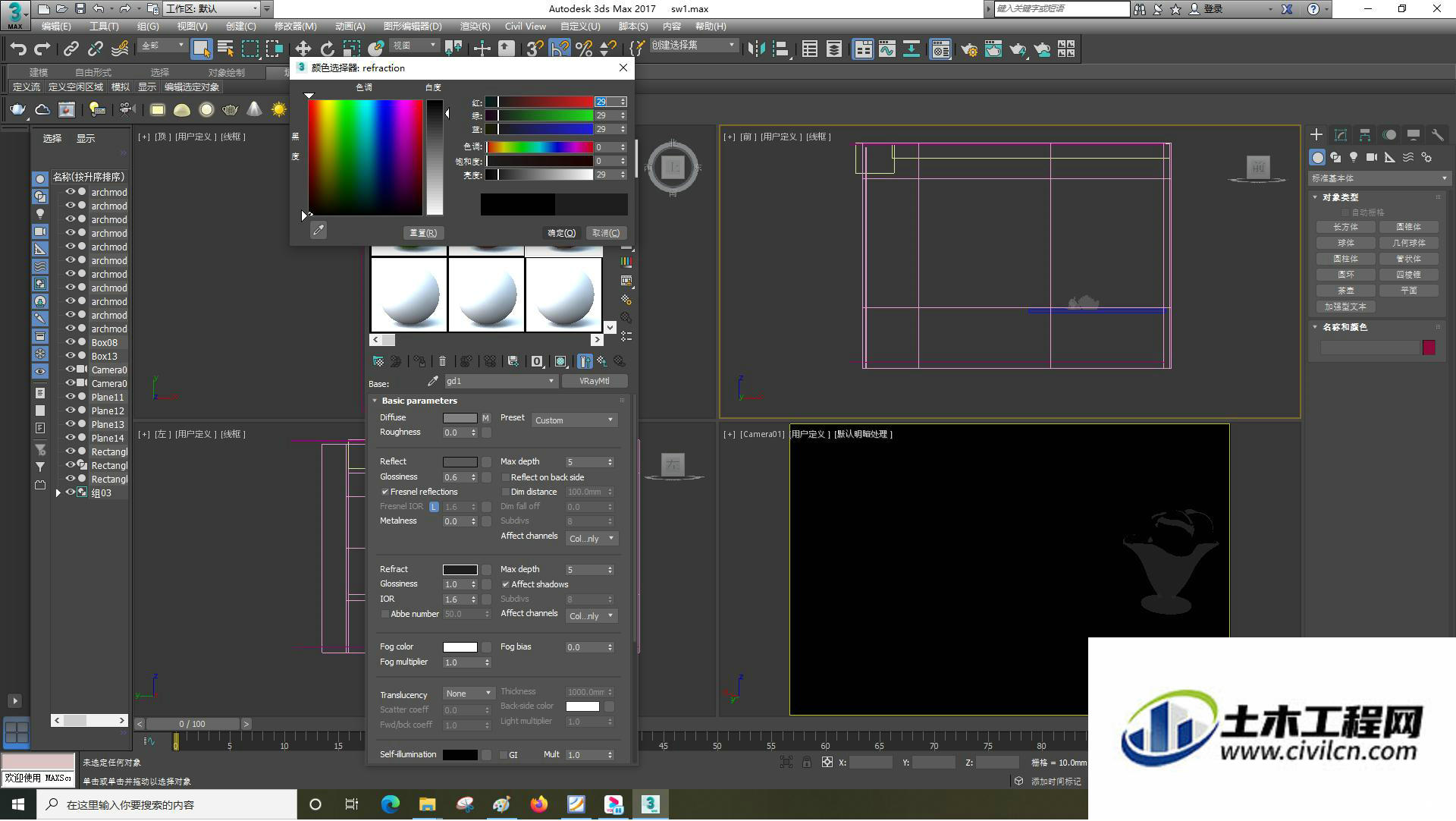1456x821 pixels.
Task: Click the Get Material icon
Action: (x=378, y=361)
